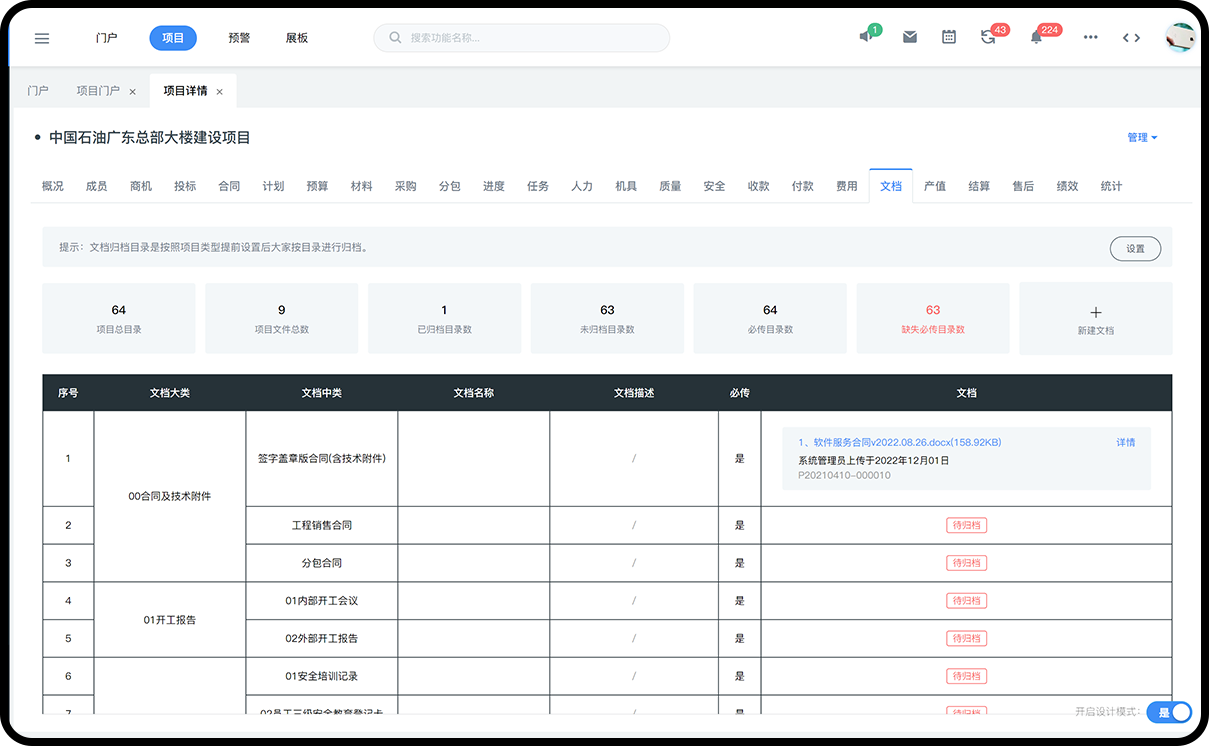This screenshot has height=746, width=1209.
Task: Click the 设置 button
Action: click(1135, 249)
